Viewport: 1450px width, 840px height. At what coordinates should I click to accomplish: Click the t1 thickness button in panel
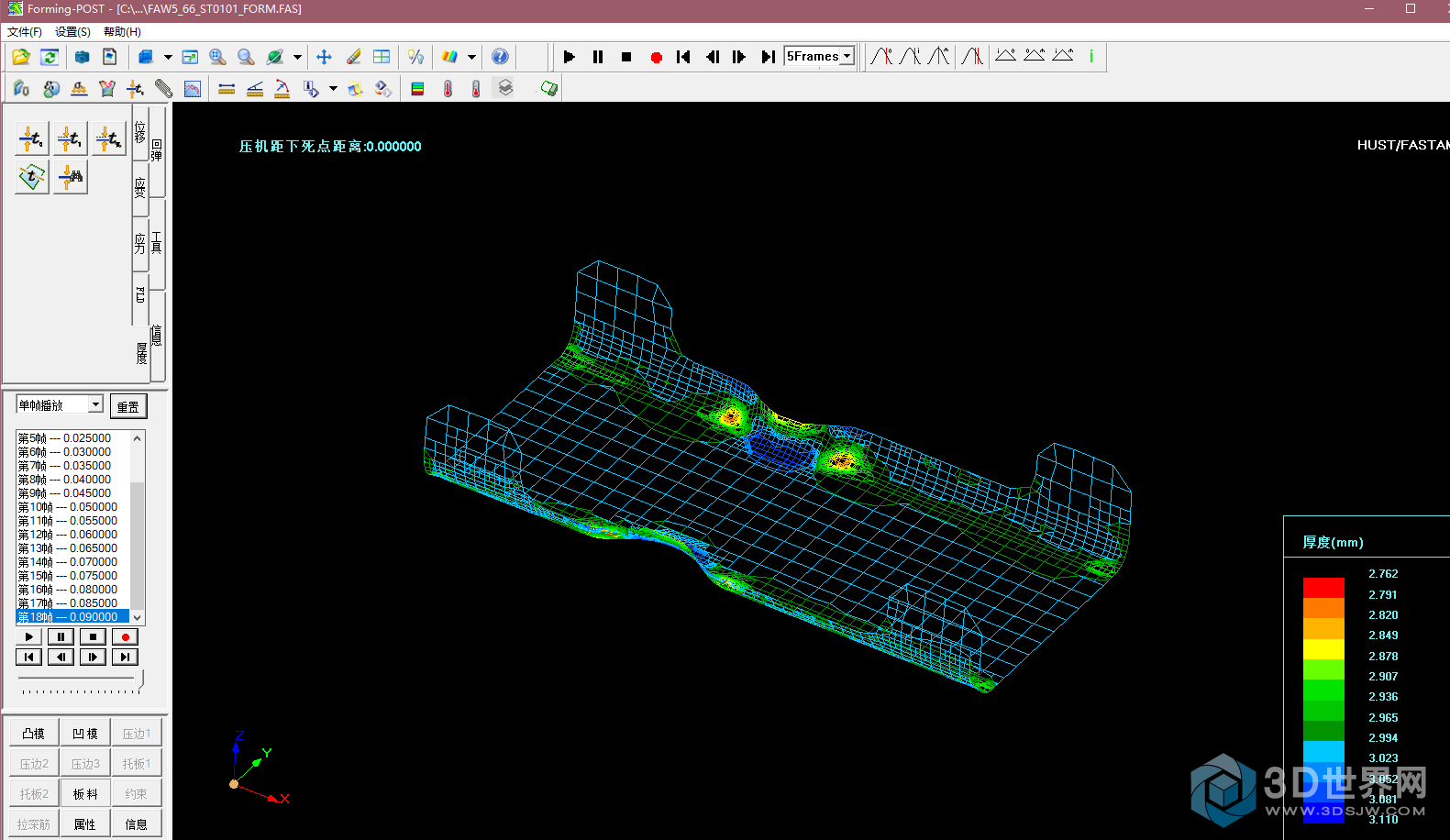tap(70, 139)
